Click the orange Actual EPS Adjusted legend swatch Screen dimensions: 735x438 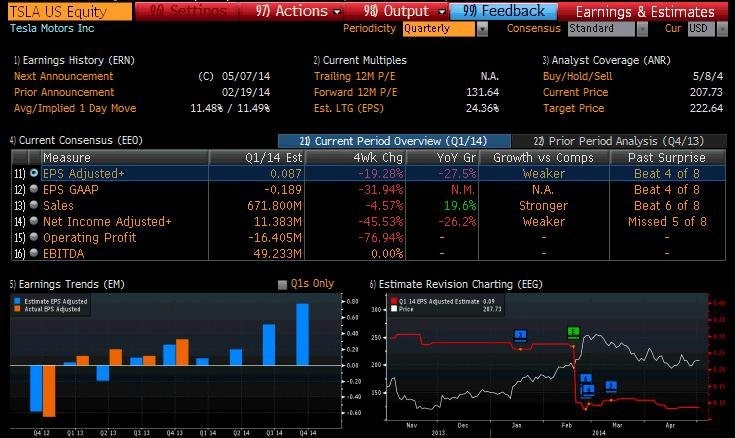pos(17,309)
